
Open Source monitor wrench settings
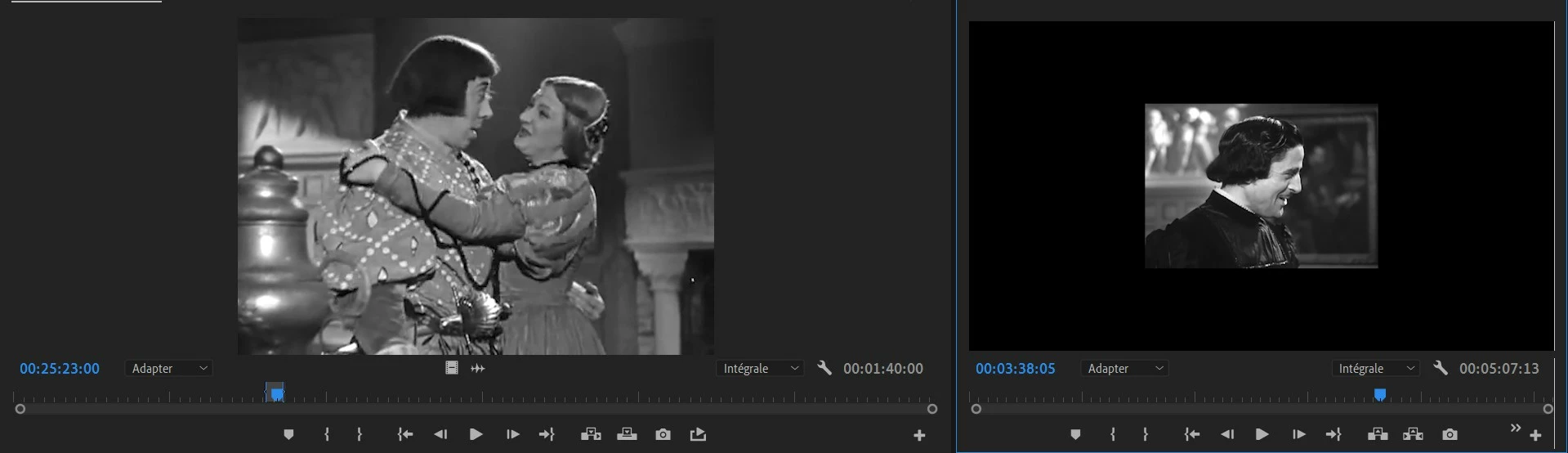(824, 368)
